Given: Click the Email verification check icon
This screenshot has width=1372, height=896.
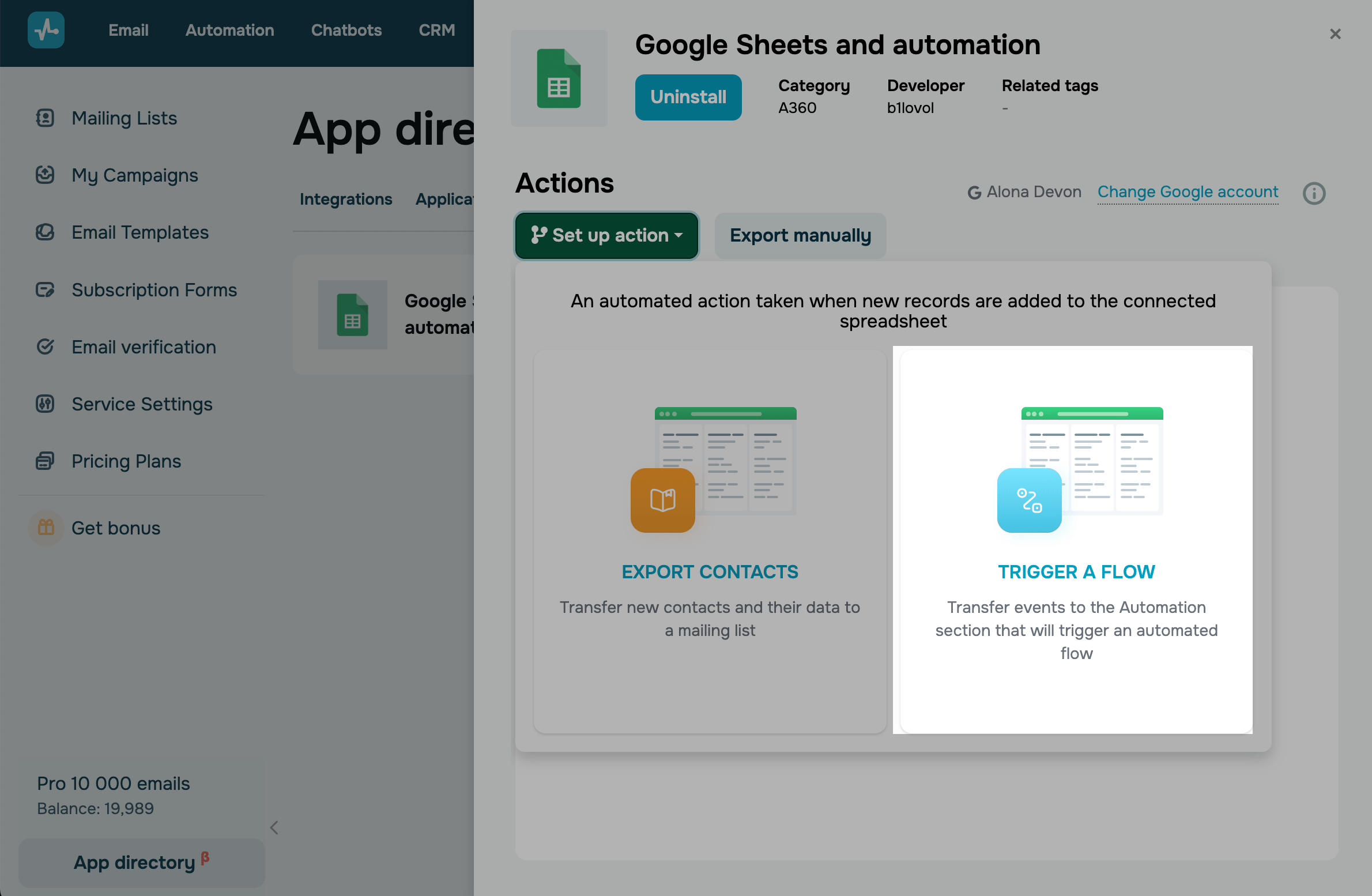Looking at the screenshot, I should [x=45, y=347].
